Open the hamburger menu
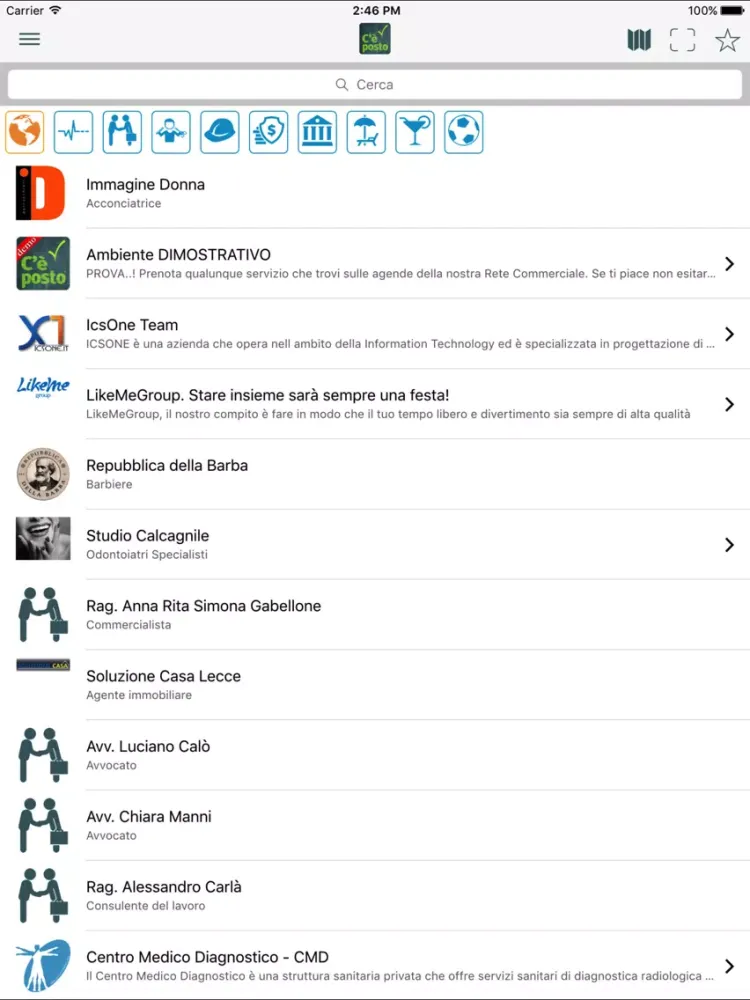The height and width of the screenshot is (1000, 750). point(29,39)
